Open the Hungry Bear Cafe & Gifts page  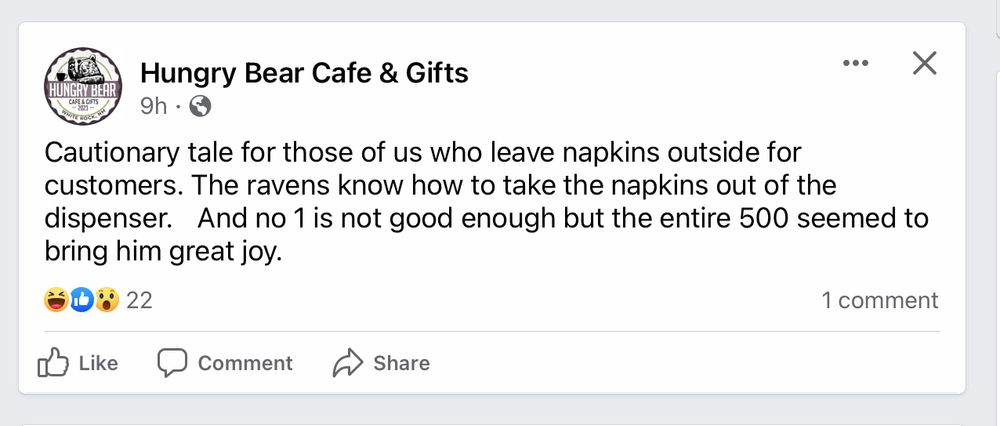coord(304,73)
